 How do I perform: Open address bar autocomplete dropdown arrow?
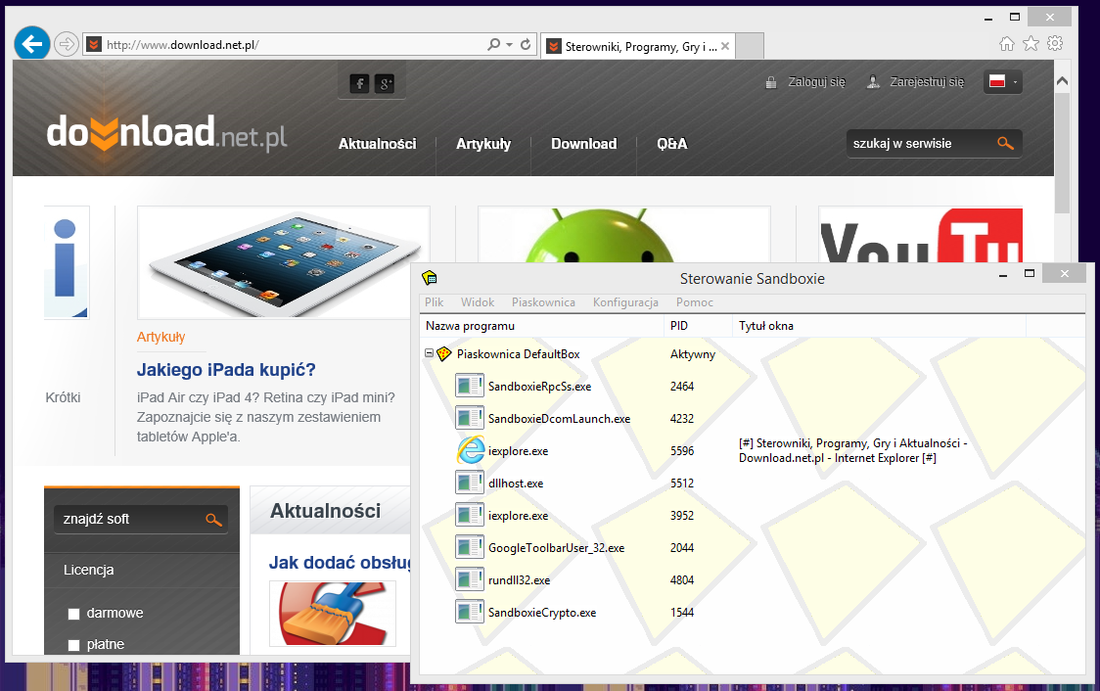tap(510, 45)
